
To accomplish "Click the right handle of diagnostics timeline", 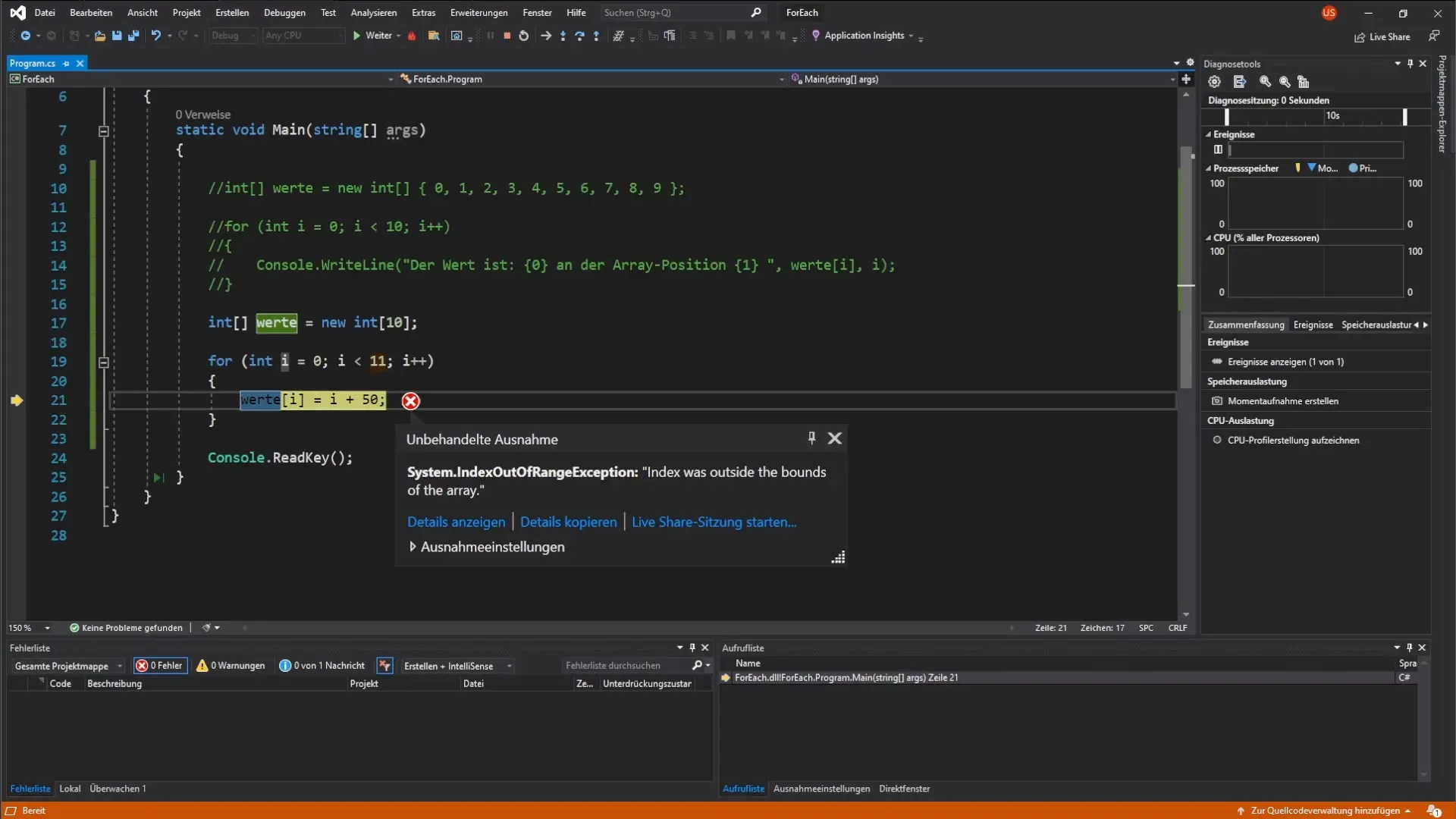I will tap(1404, 117).
